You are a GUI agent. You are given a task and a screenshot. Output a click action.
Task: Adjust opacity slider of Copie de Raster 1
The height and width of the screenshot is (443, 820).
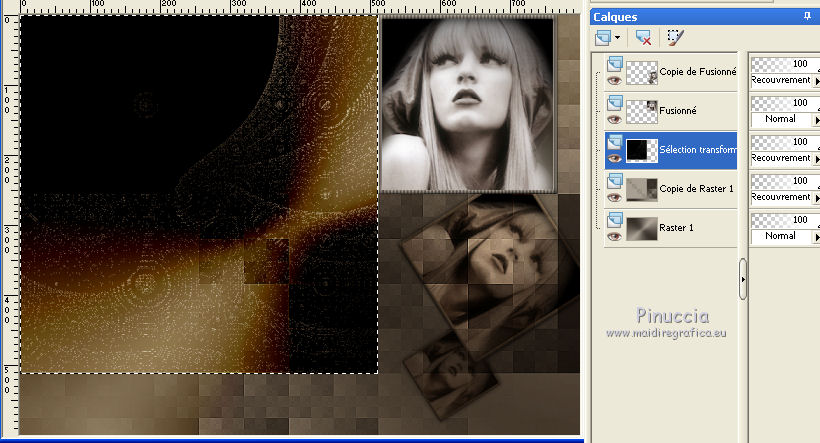pyautogui.click(x=784, y=181)
